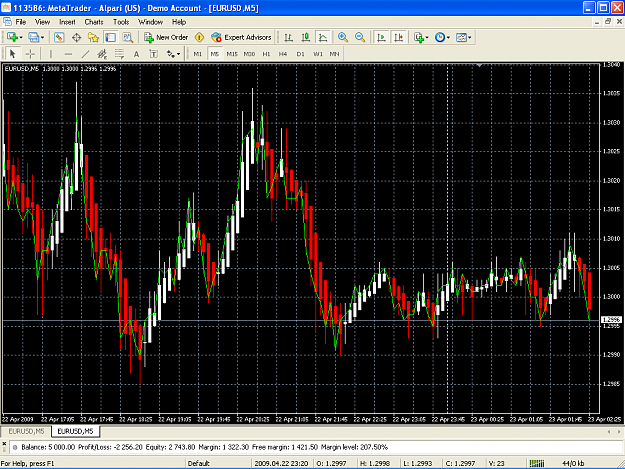Viewport: 625px width, 469px height.
Task: Open the Arrows objects icon
Action: [x=171, y=54]
